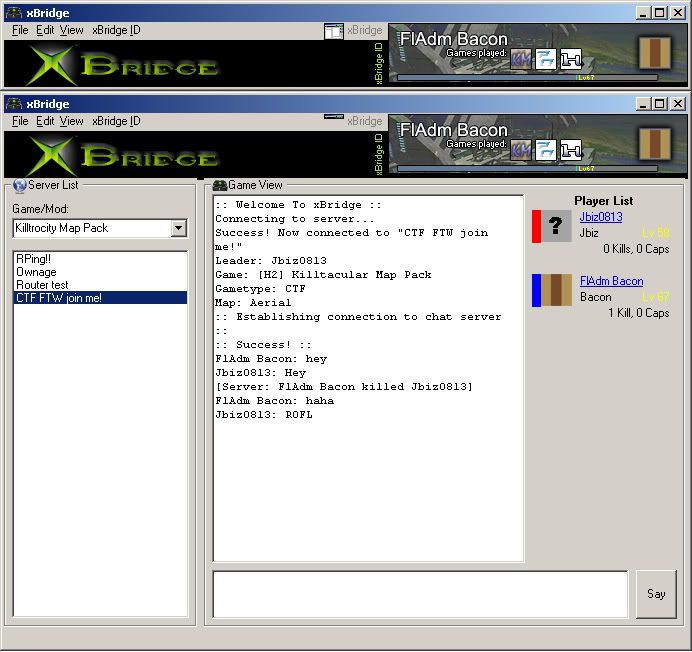Click profile avatar in front window banner
The height and width of the screenshot is (652, 692).
pos(654,144)
